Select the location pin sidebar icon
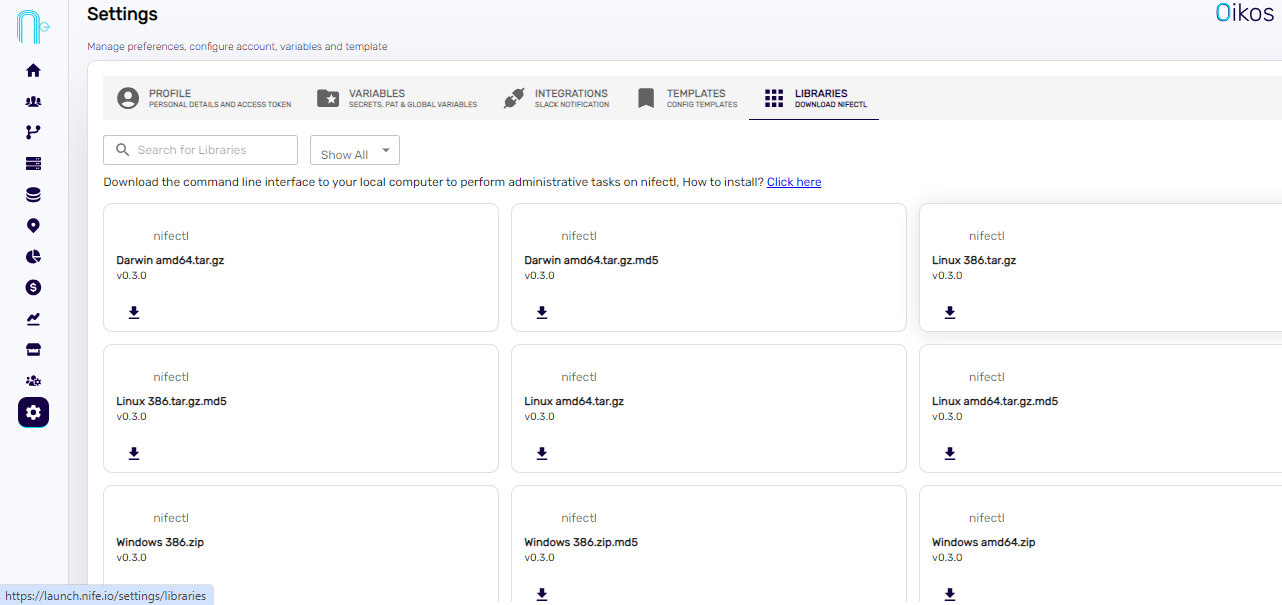The image size is (1282, 605). click(33, 226)
